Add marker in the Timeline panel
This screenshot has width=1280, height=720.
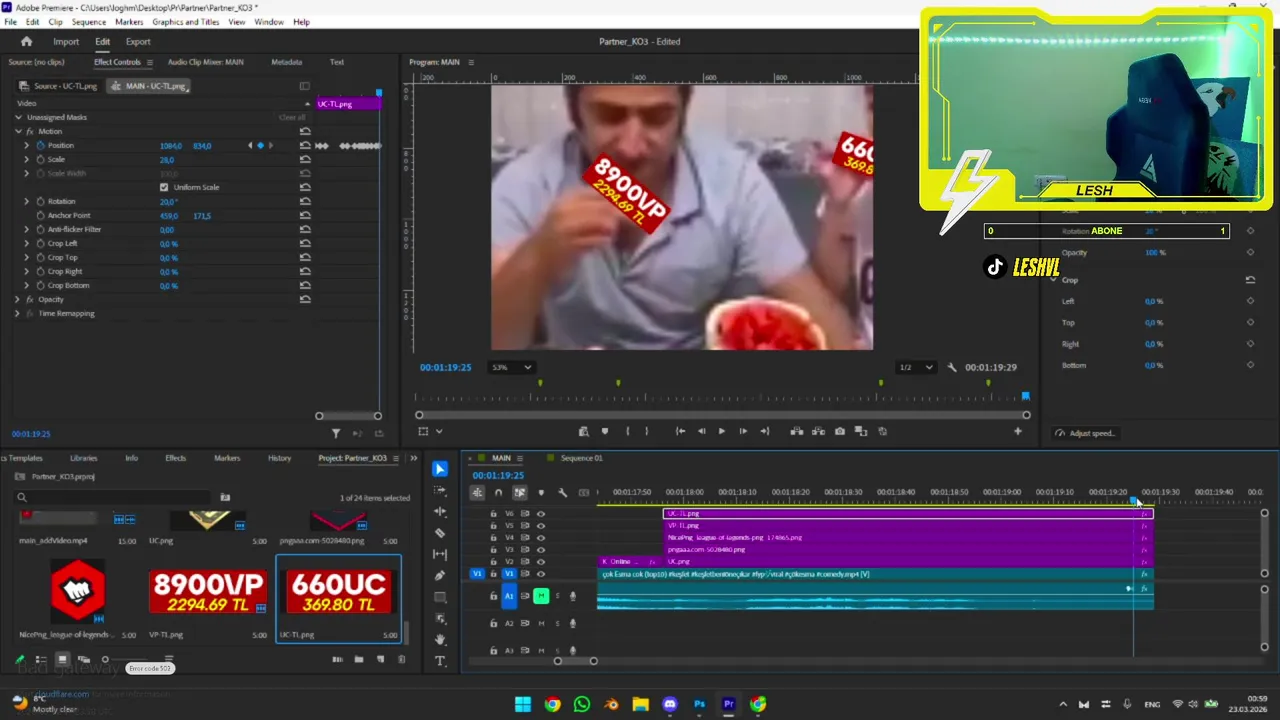pyautogui.click(x=541, y=492)
